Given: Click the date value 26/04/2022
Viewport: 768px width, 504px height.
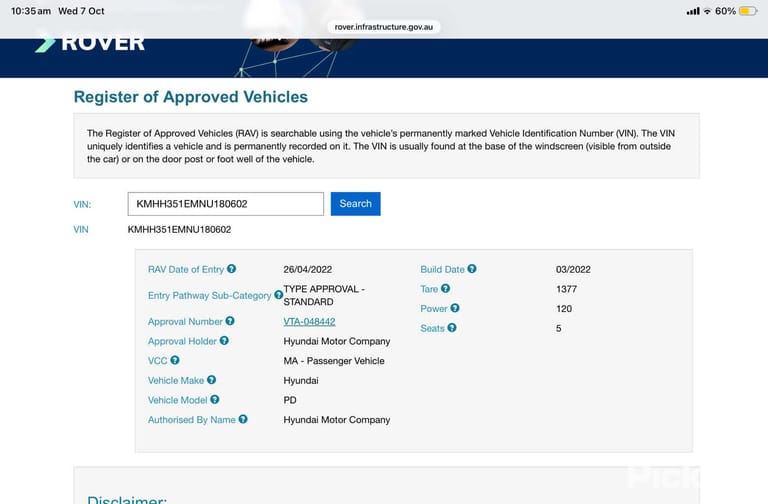Looking at the screenshot, I should click(308, 269).
